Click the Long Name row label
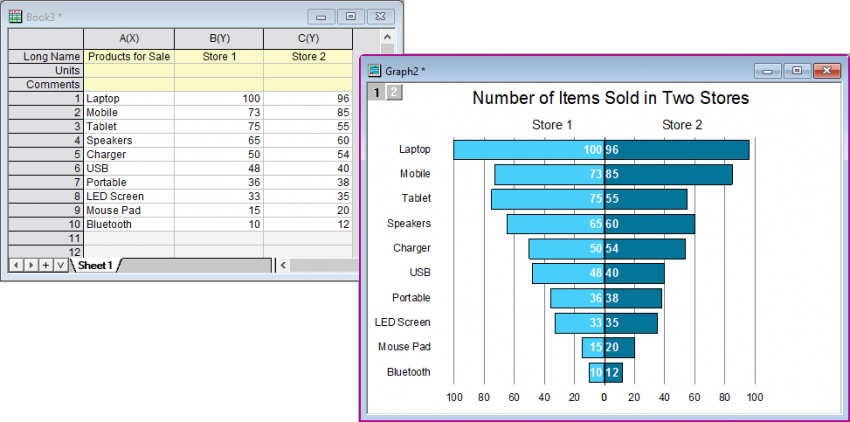This screenshot has height=422, width=850. pos(46,56)
